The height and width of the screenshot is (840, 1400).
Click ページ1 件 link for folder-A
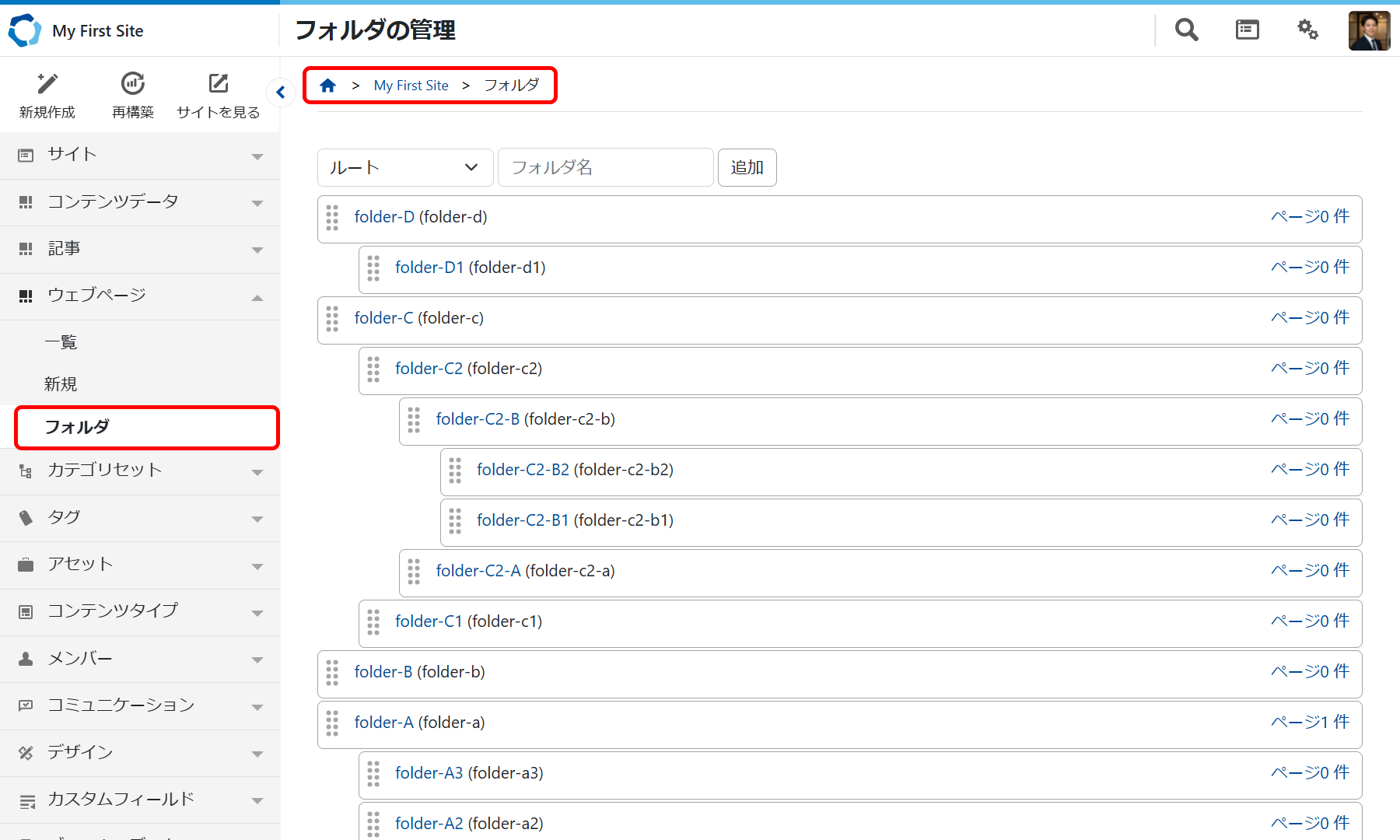(1310, 723)
